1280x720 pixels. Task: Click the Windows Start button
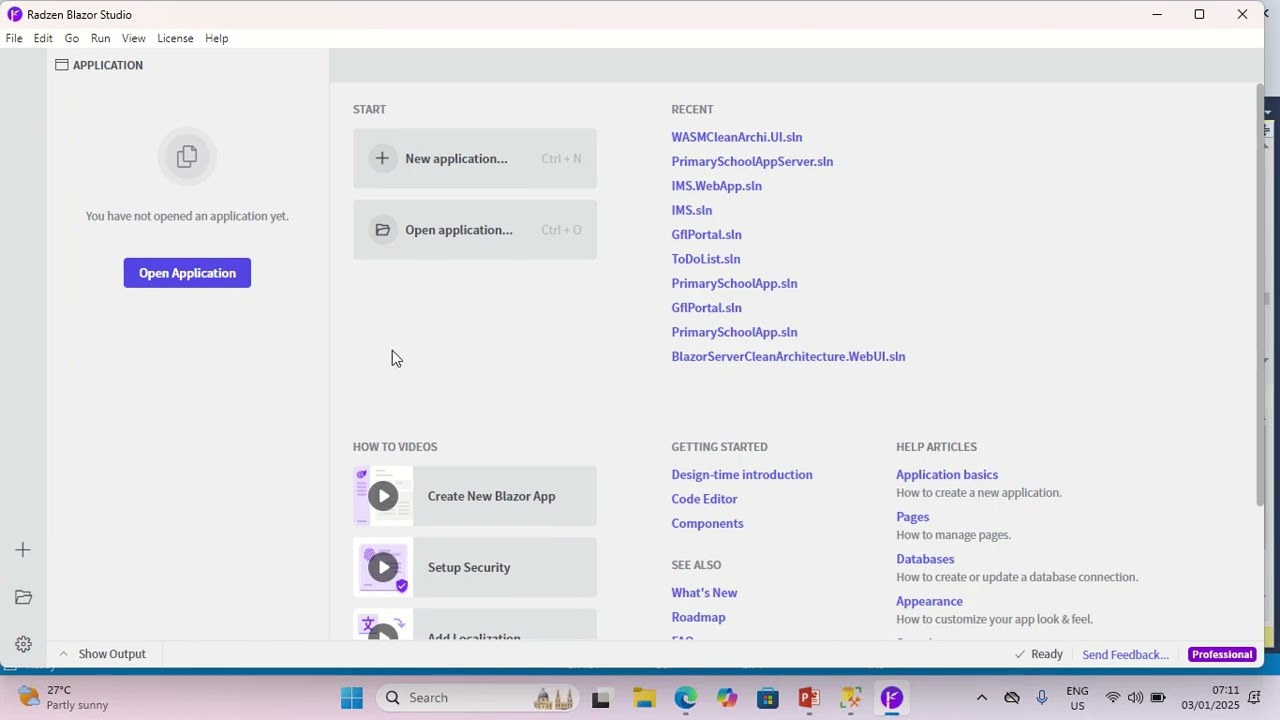pos(352,698)
